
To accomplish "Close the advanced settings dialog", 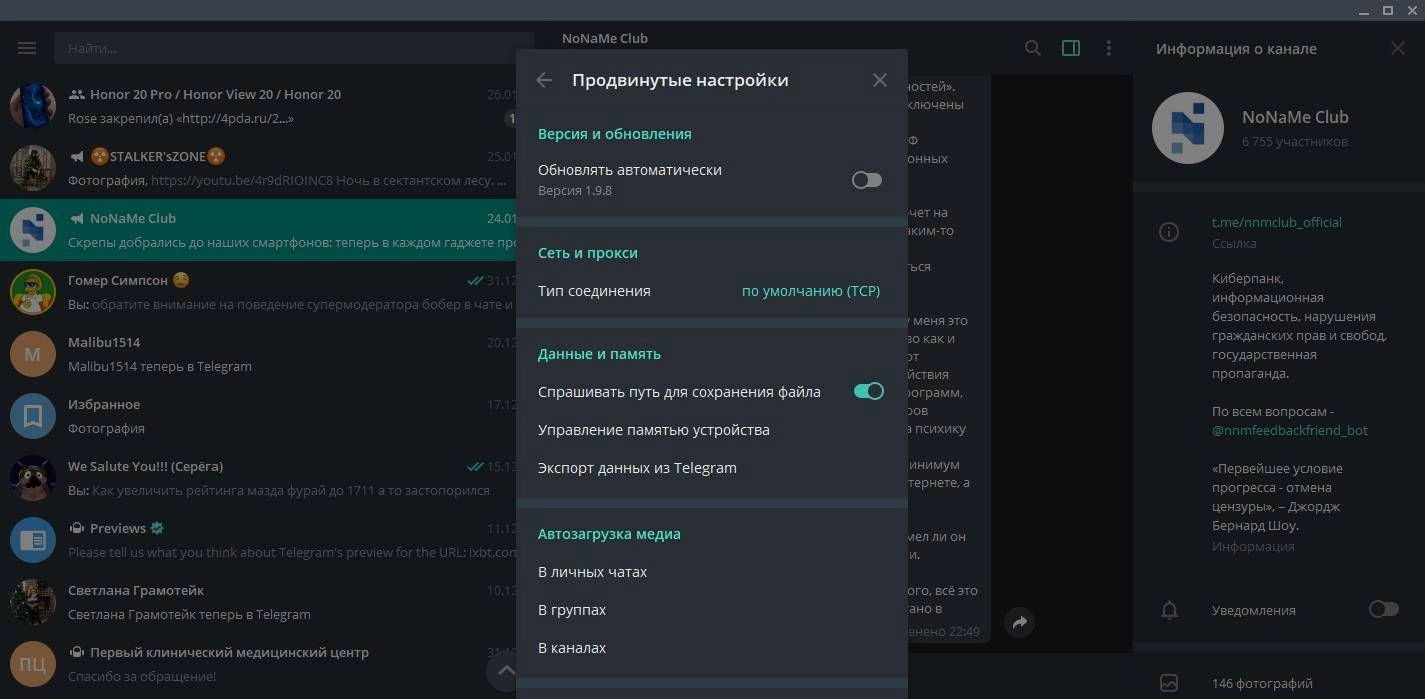I will 879,80.
